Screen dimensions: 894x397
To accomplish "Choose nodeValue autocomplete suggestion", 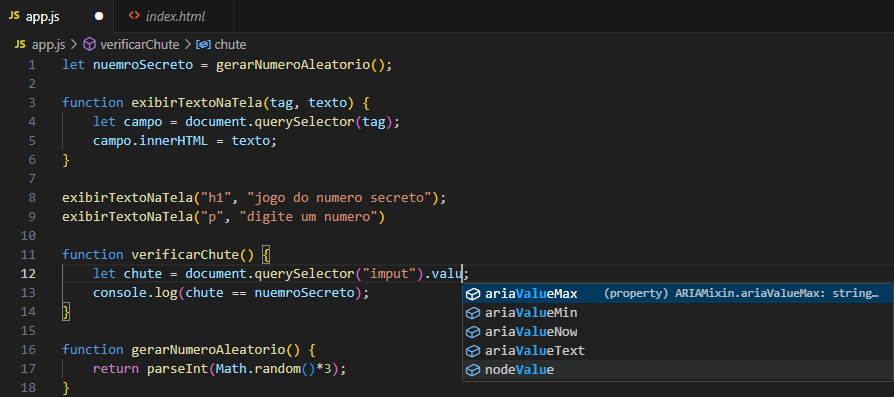I will [678, 370].
